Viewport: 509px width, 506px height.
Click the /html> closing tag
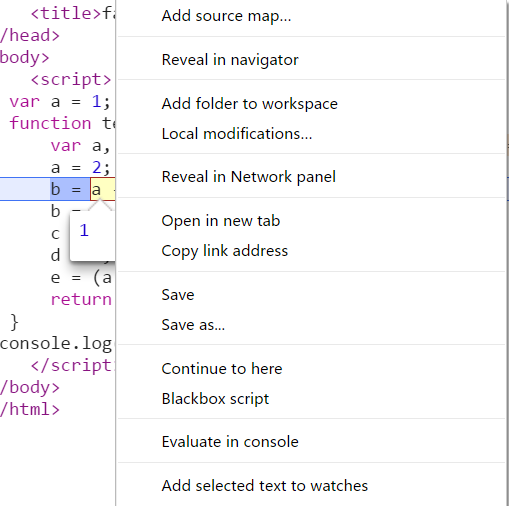30,409
